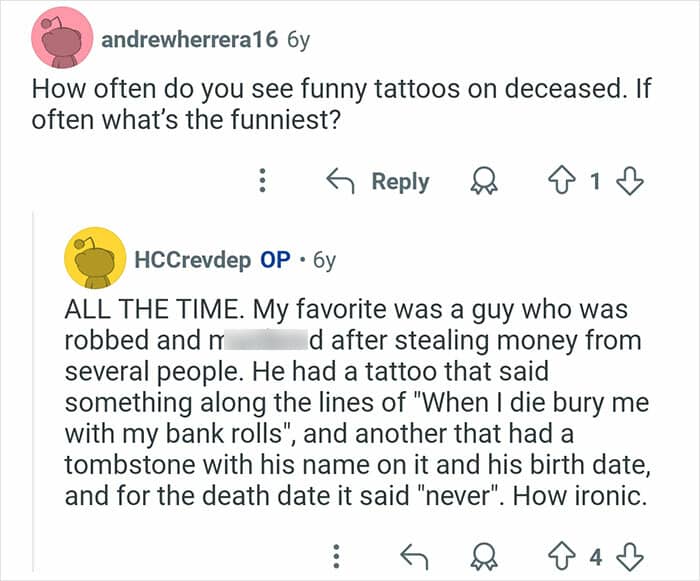Downvote andrewherrera16's comment
This screenshot has height=581, width=700.
630,182
